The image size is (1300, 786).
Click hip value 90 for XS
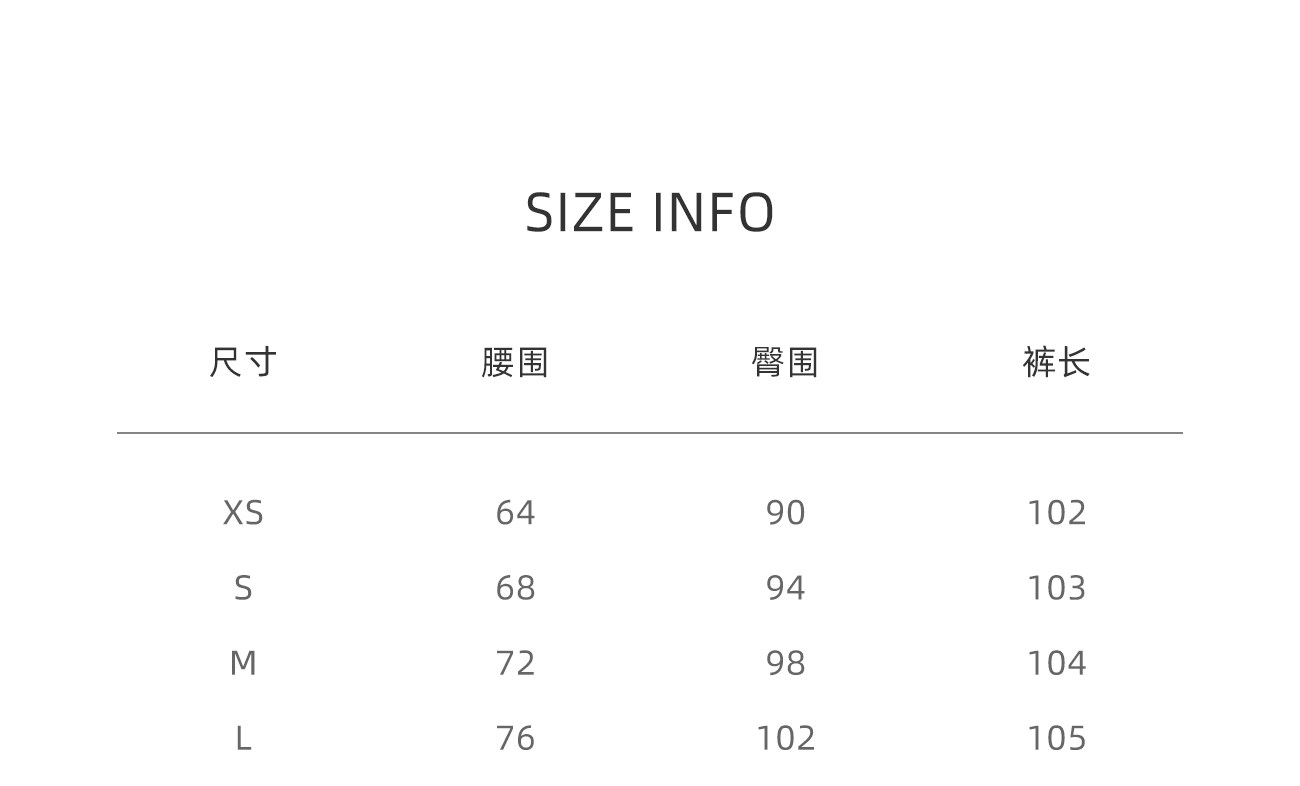(785, 513)
